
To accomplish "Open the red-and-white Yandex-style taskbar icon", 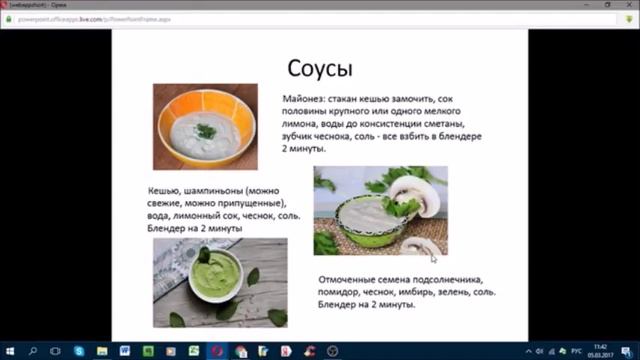I will pyautogui.click(x=286, y=351).
